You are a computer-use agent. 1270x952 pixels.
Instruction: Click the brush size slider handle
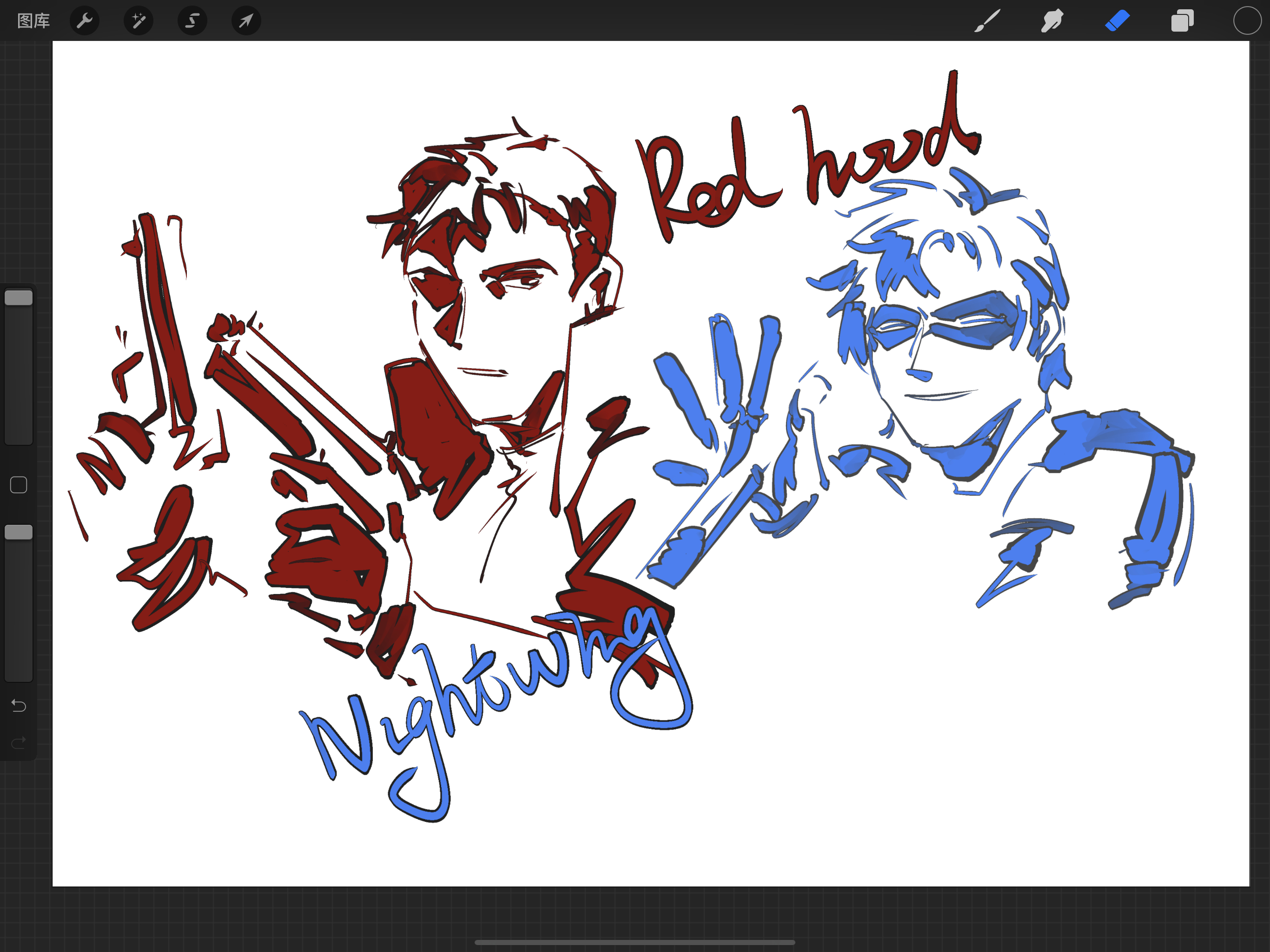(x=19, y=297)
